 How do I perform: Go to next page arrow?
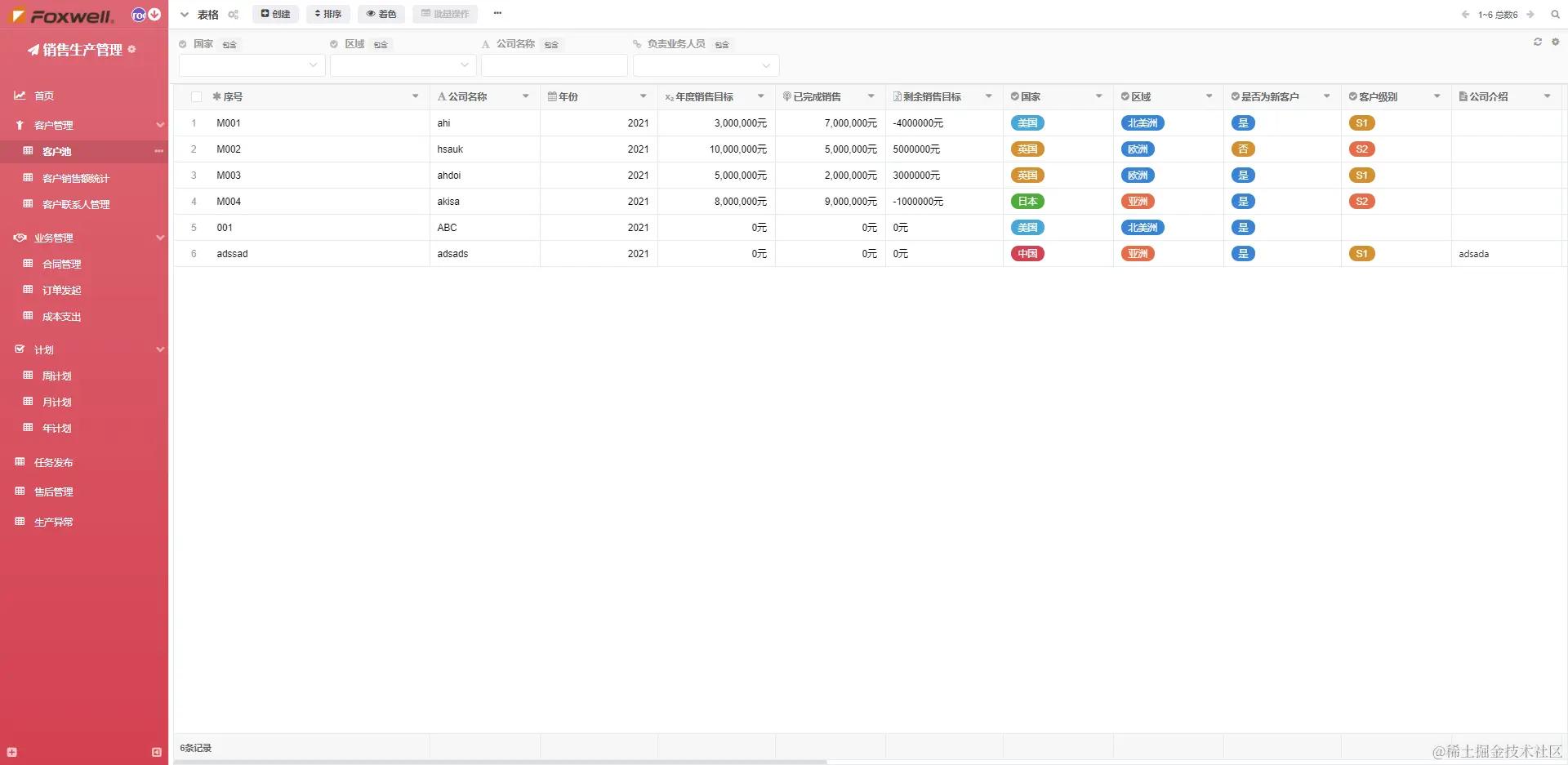1530,15
